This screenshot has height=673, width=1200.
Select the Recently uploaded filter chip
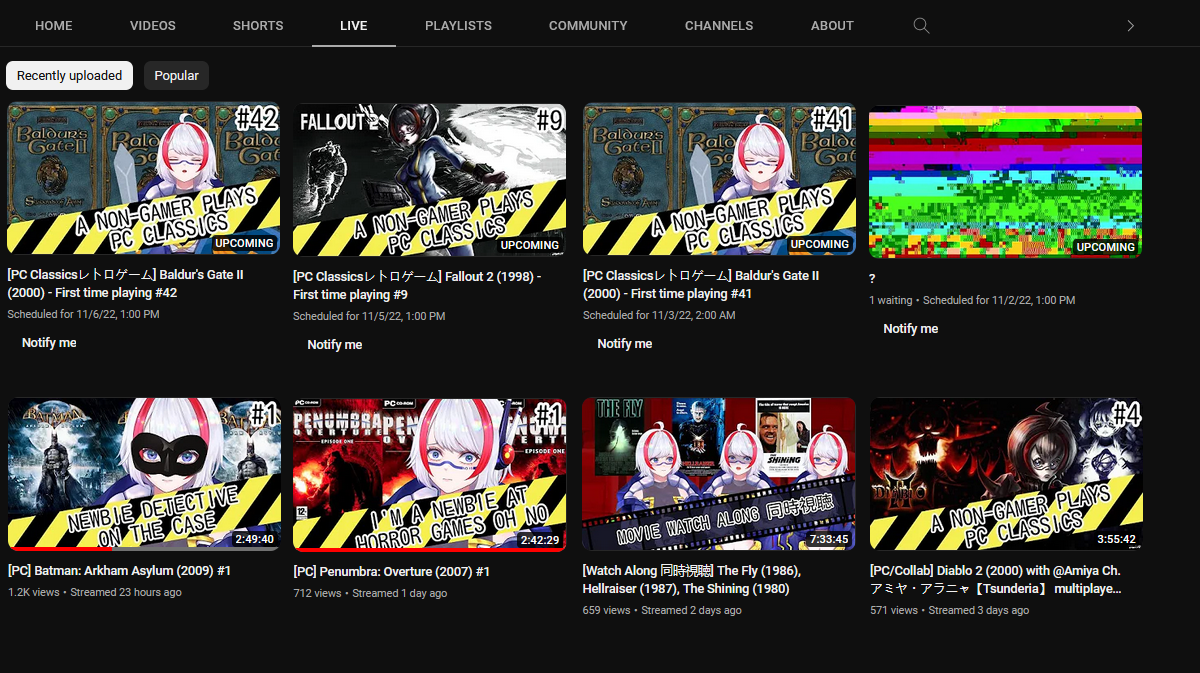pyautogui.click(x=69, y=75)
